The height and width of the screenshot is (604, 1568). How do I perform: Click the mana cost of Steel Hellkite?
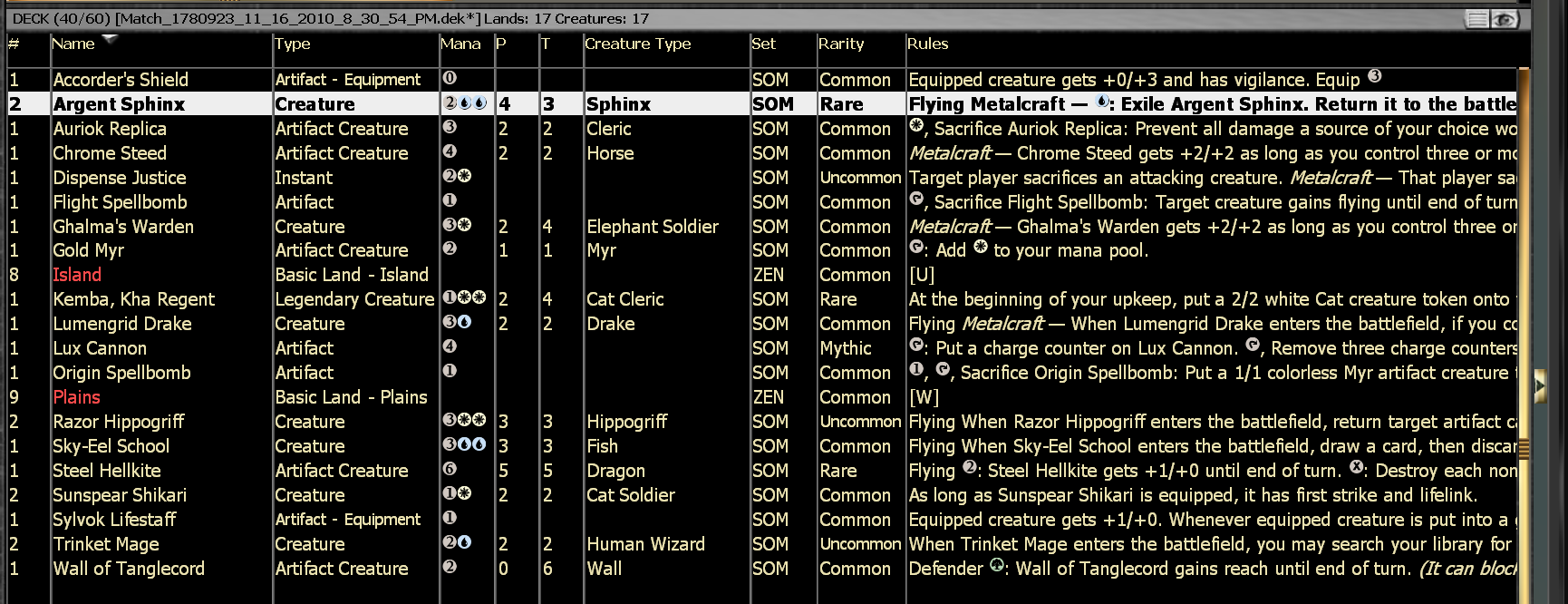tap(450, 469)
